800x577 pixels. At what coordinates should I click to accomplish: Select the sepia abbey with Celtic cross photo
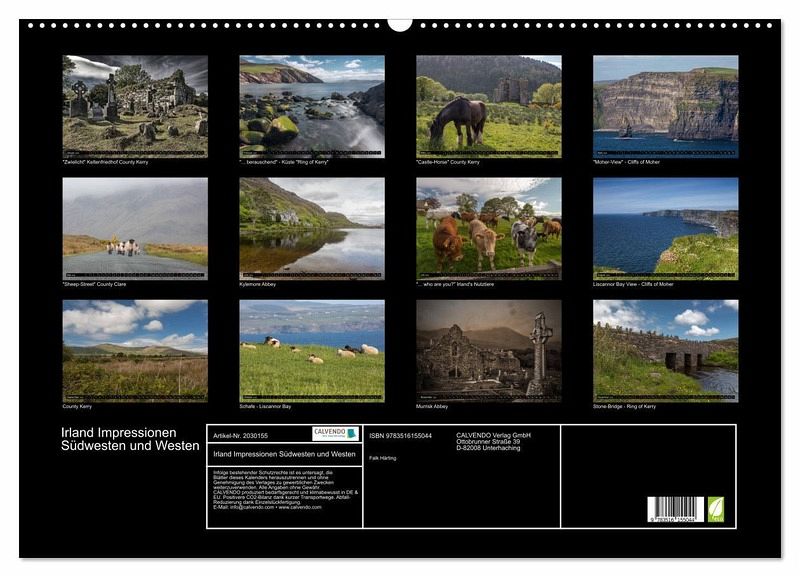click(x=488, y=350)
